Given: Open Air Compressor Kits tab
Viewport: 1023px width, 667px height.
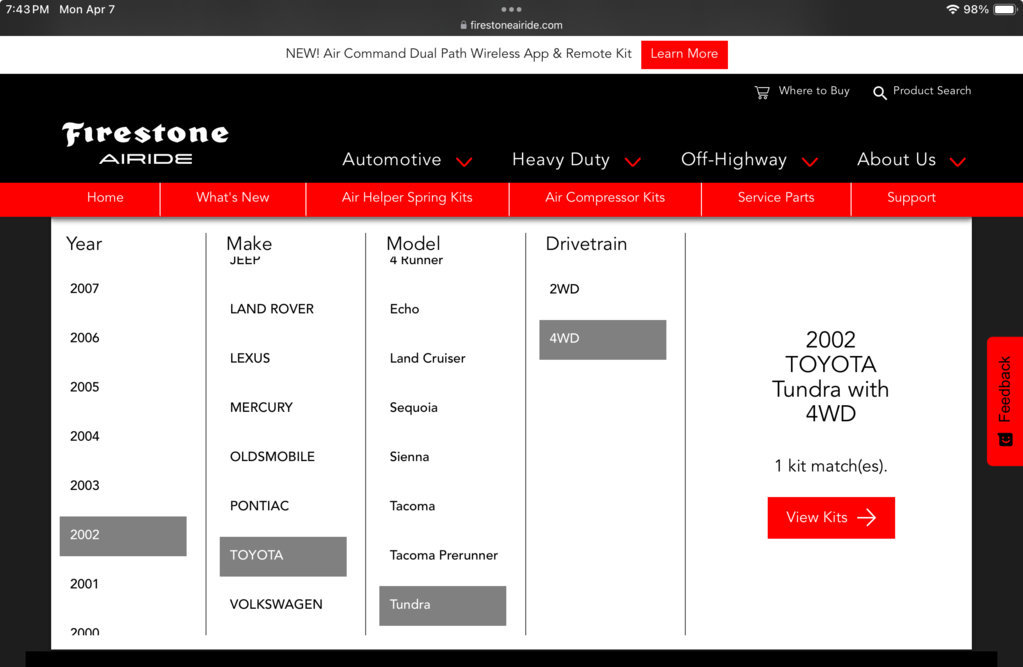Looking at the screenshot, I should click(x=605, y=198).
